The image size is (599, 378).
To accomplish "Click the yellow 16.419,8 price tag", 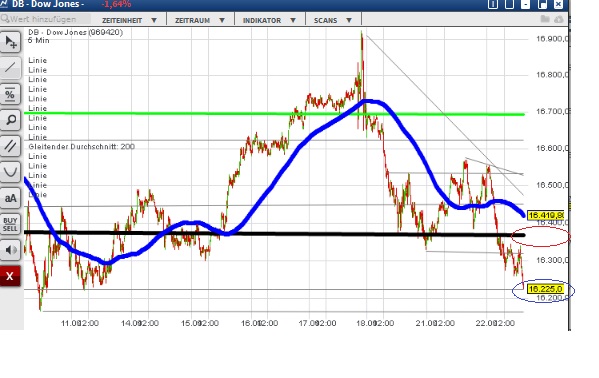I will click(546, 215).
